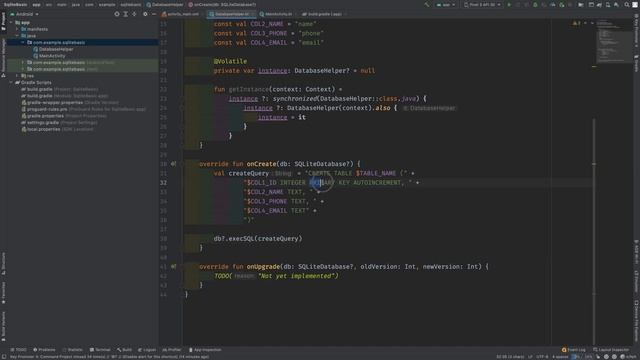
Task: Open the Terminal tool window
Action: (100, 350)
